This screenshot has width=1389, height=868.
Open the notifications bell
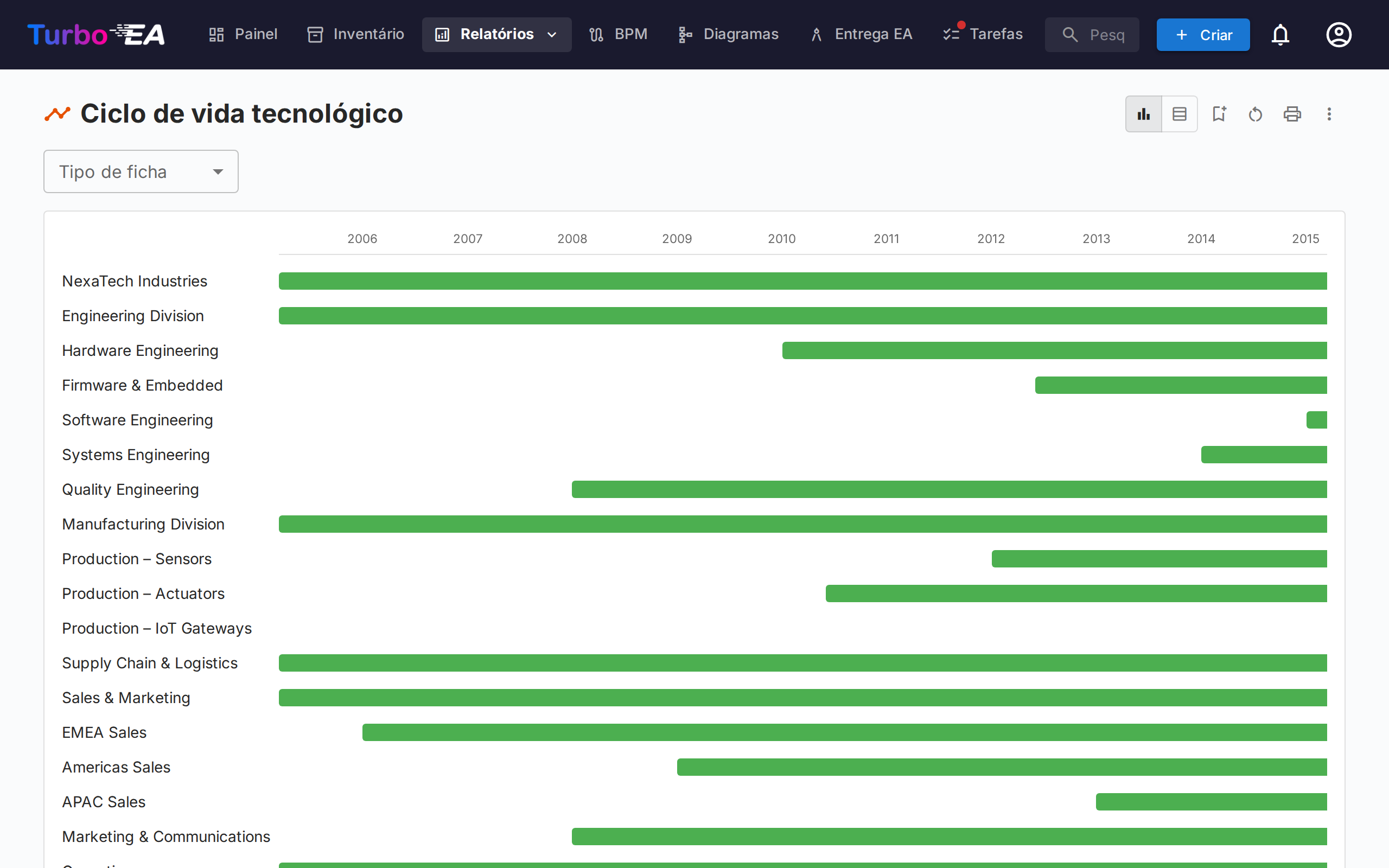point(1280,35)
